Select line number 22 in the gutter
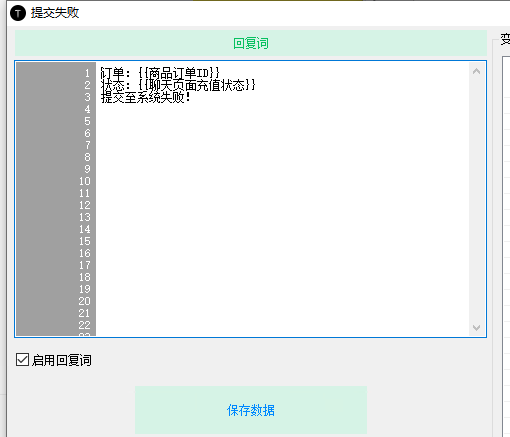The width and height of the screenshot is (510, 437). coord(85,325)
